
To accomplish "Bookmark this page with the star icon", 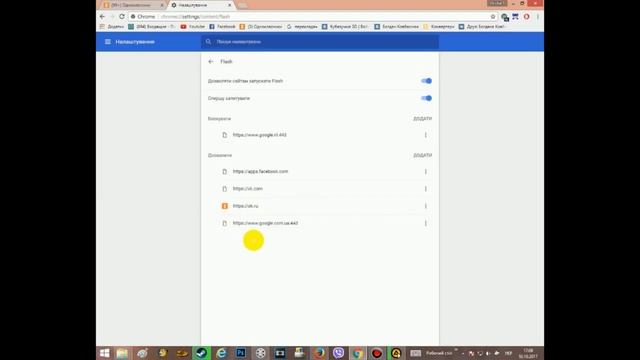I will [x=493, y=17].
